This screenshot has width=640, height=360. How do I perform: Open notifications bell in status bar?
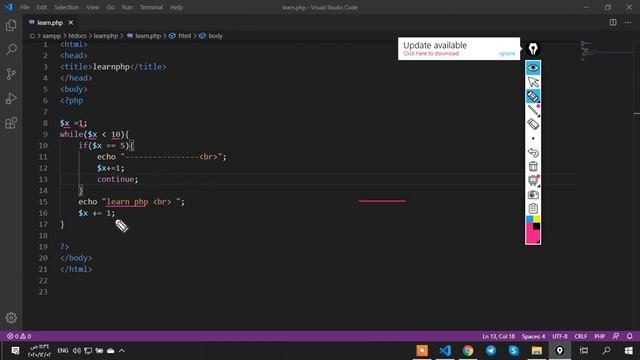[x=629, y=336]
